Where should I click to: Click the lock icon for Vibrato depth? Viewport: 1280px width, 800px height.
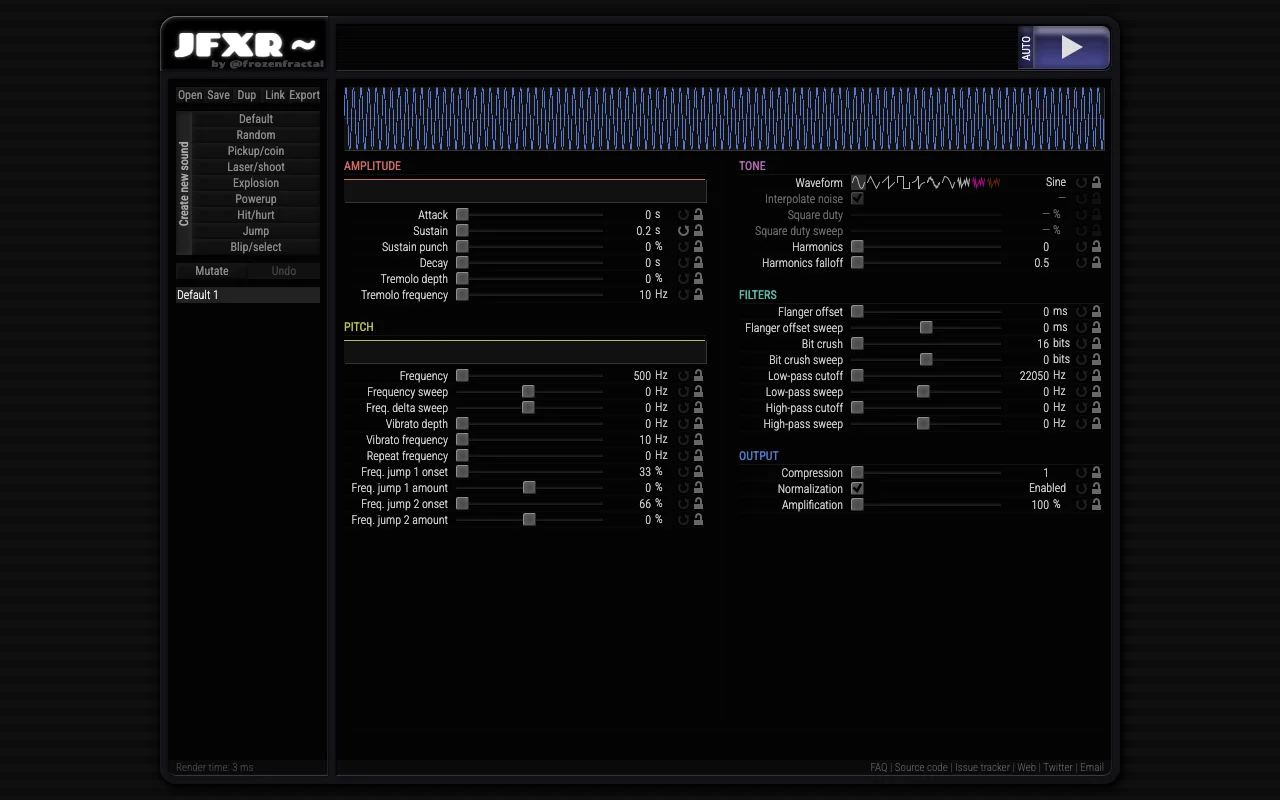click(x=698, y=424)
